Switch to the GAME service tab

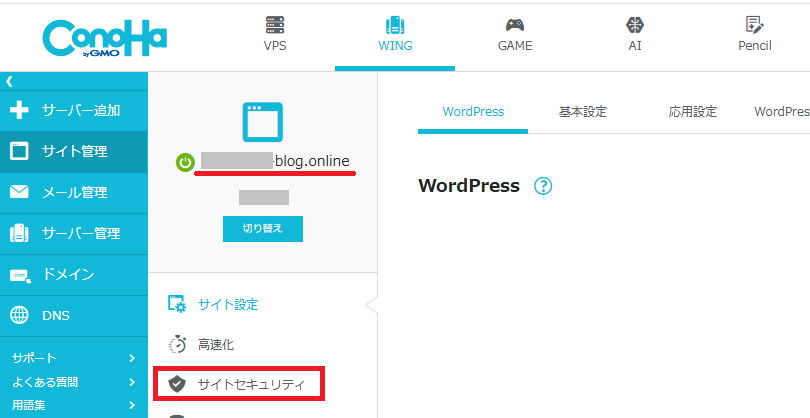tap(515, 34)
